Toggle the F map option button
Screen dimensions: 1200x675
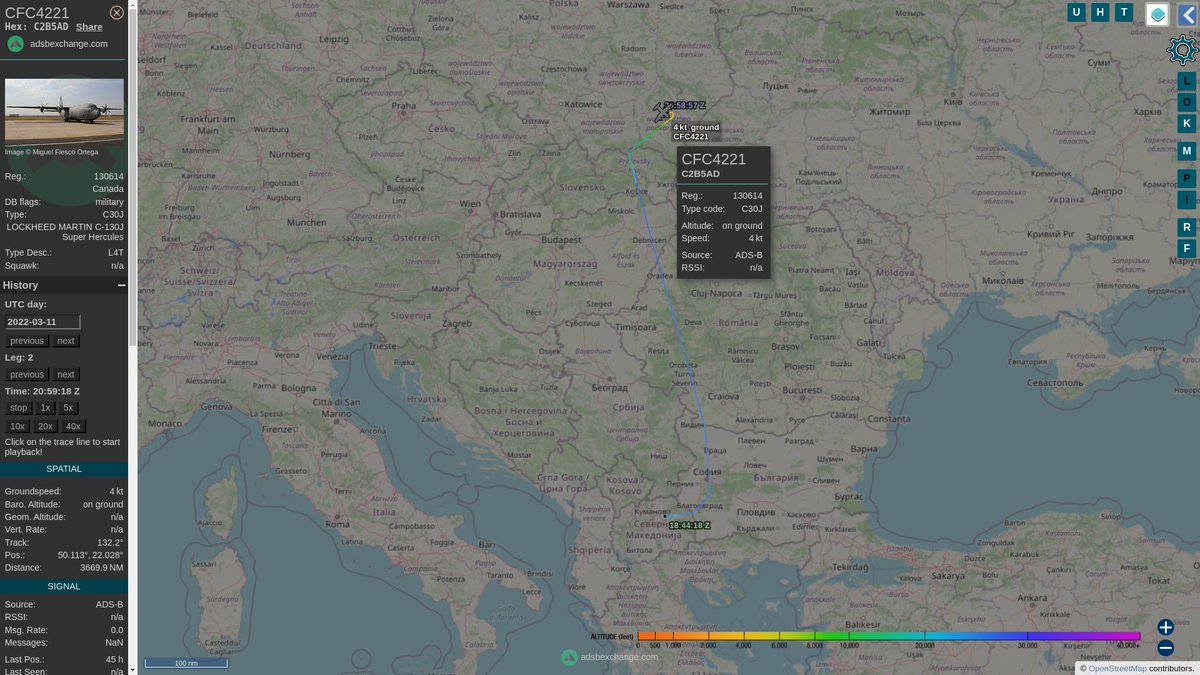tap(1187, 248)
